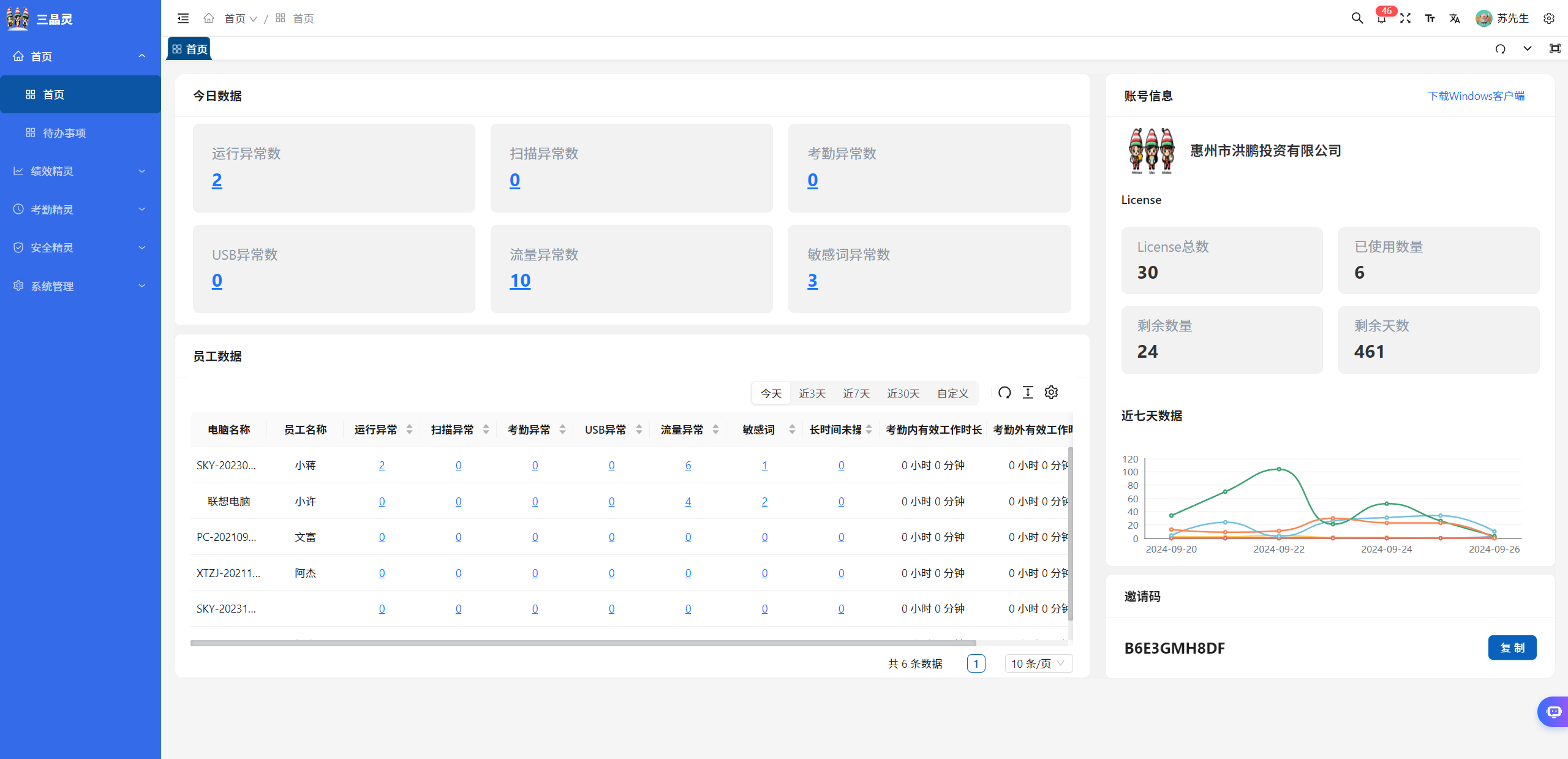Viewport: 1568px width, 759px height.
Task: Click the employee table horizontal scrollbar
Action: tap(582, 643)
